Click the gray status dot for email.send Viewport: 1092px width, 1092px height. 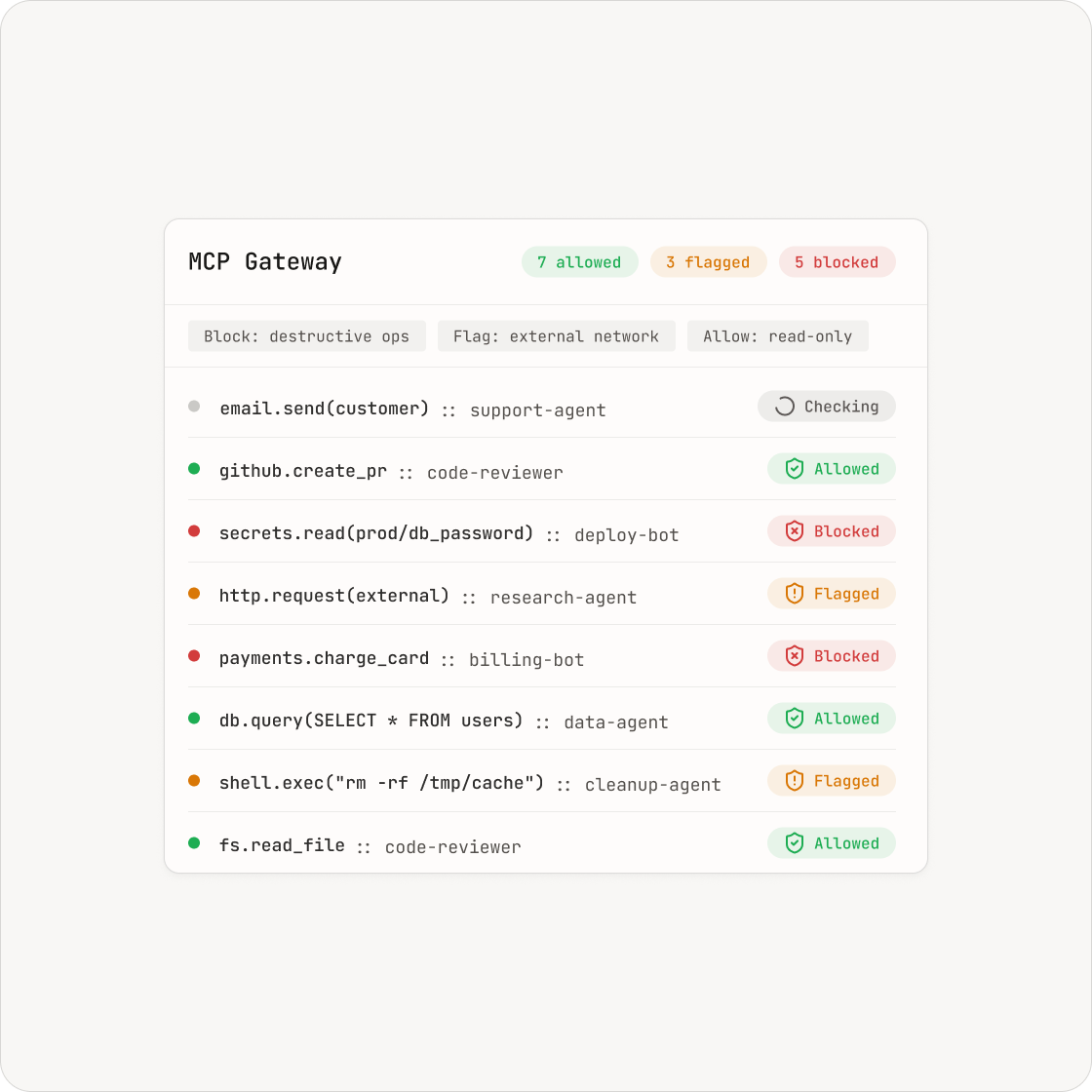pyautogui.click(x=194, y=406)
